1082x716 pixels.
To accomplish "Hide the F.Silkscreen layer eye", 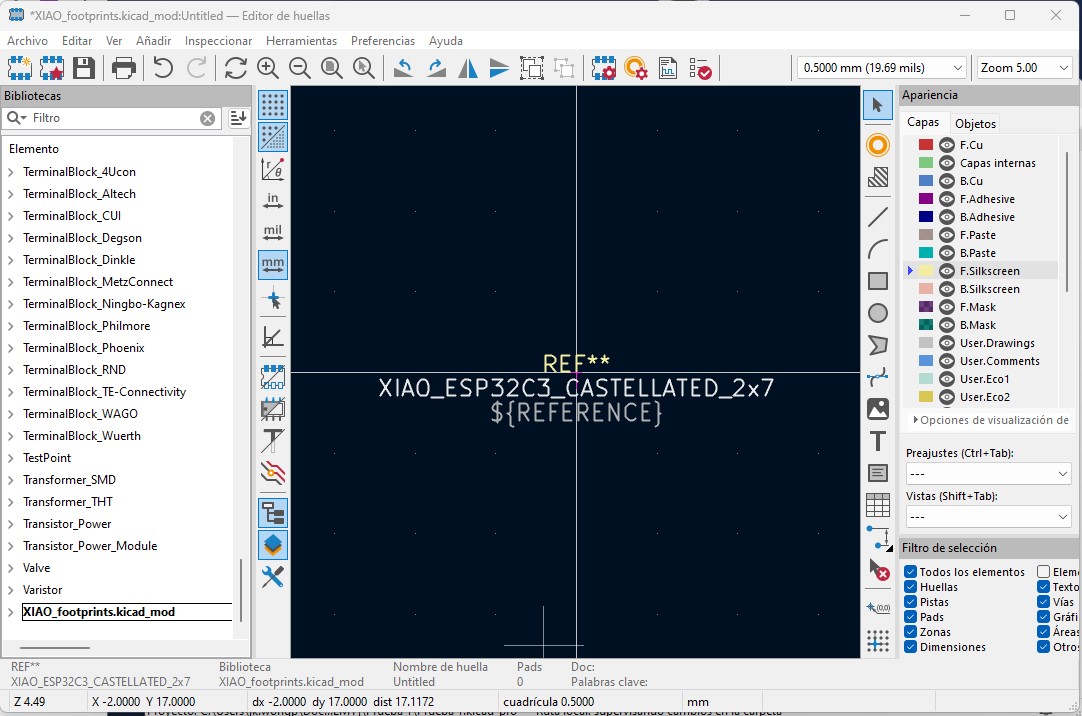I will click(x=947, y=271).
